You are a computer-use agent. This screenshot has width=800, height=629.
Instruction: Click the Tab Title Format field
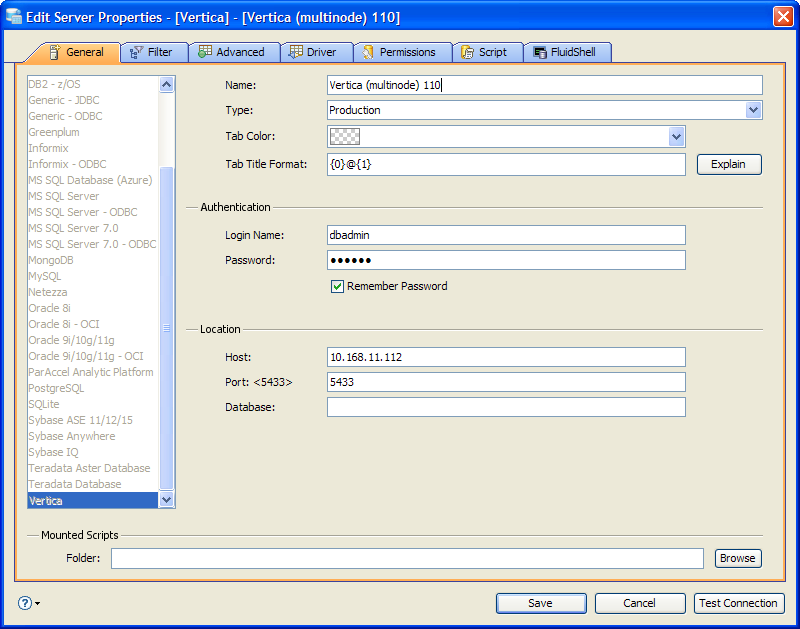(x=506, y=164)
